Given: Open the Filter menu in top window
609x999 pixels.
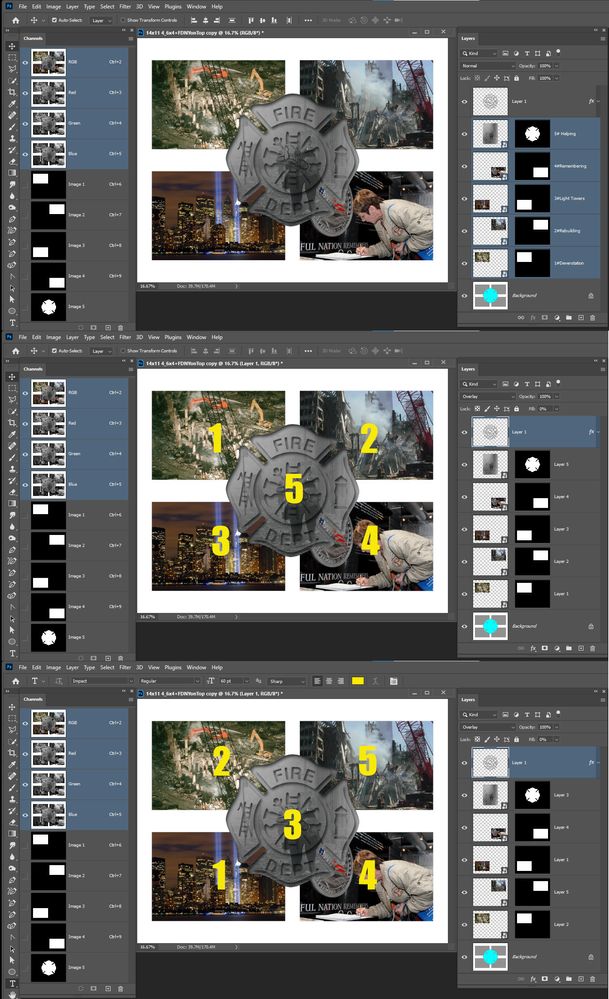Looking at the screenshot, I should pyautogui.click(x=125, y=6).
